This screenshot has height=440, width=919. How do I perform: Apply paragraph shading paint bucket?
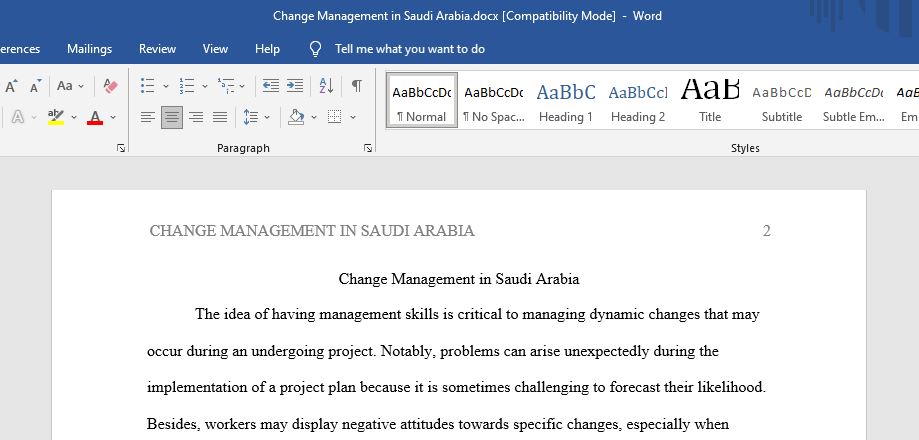tap(297, 117)
